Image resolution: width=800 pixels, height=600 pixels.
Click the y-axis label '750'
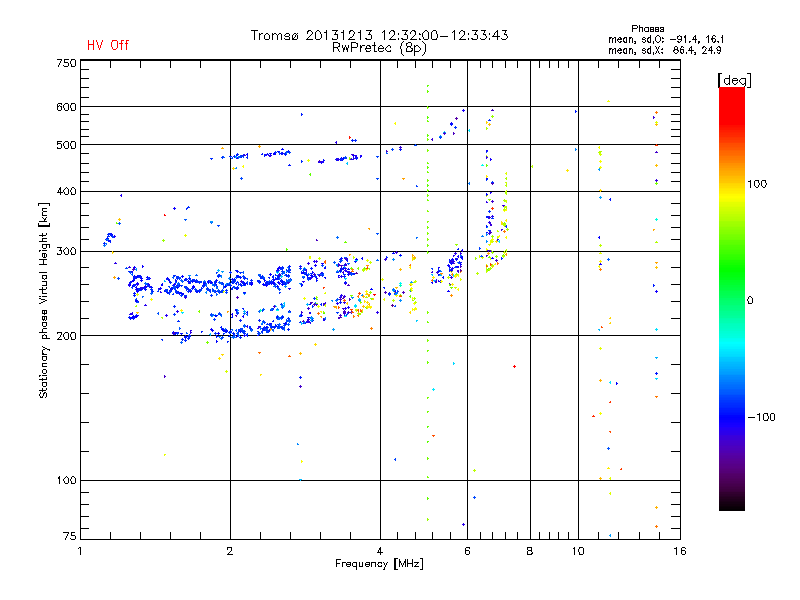(x=66, y=63)
